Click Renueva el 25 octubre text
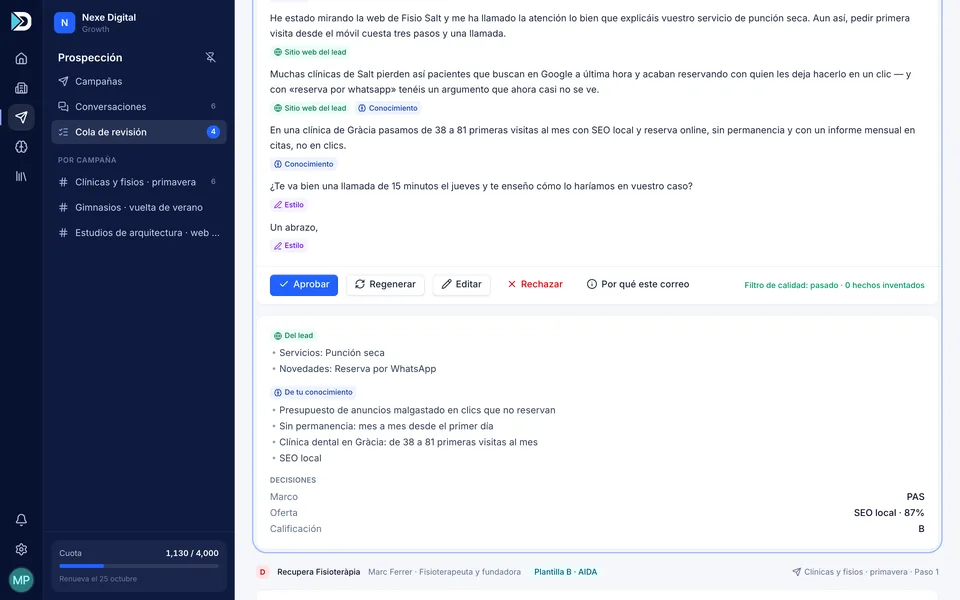This screenshot has height=600, width=960. [x=98, y=579]
